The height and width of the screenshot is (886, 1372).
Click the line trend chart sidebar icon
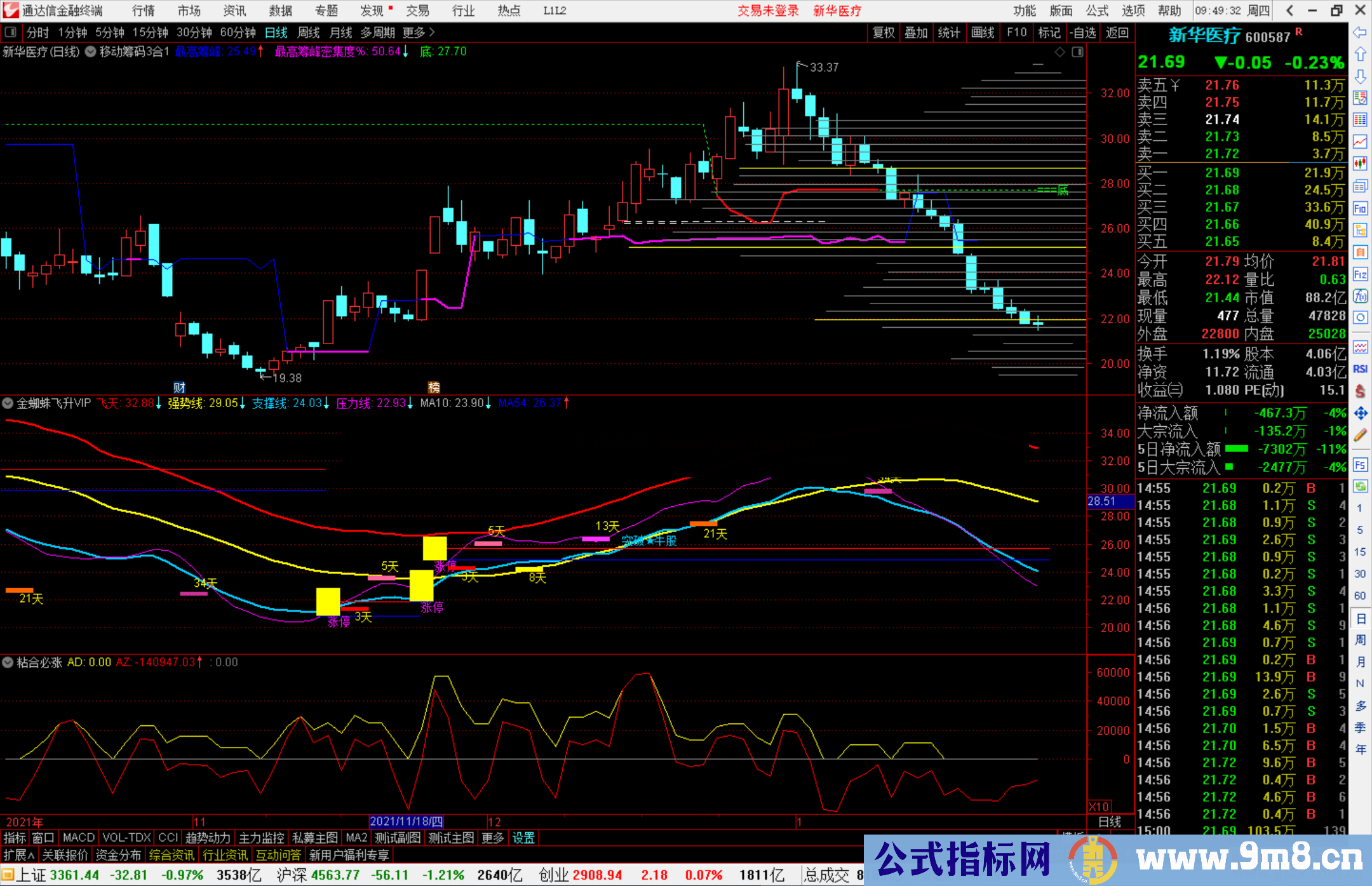coord(1360,141)
